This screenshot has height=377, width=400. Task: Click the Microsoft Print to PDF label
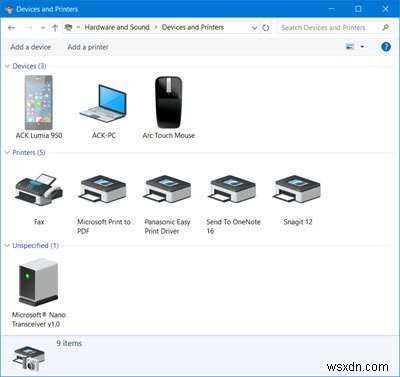pyautogui.click(x=104, y=226)
